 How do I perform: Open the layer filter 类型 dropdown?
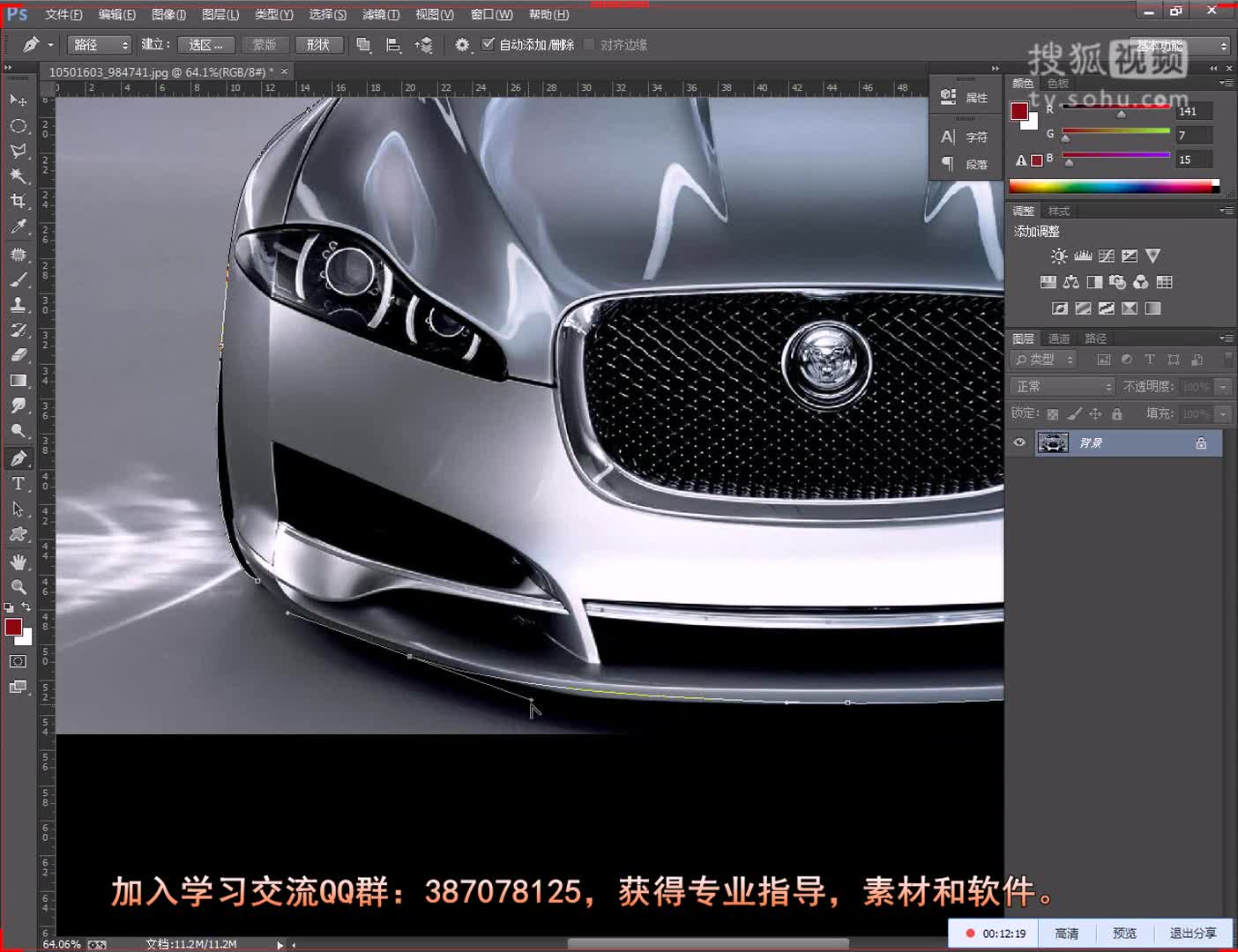pyautogui.click(x=1044, y=360)
